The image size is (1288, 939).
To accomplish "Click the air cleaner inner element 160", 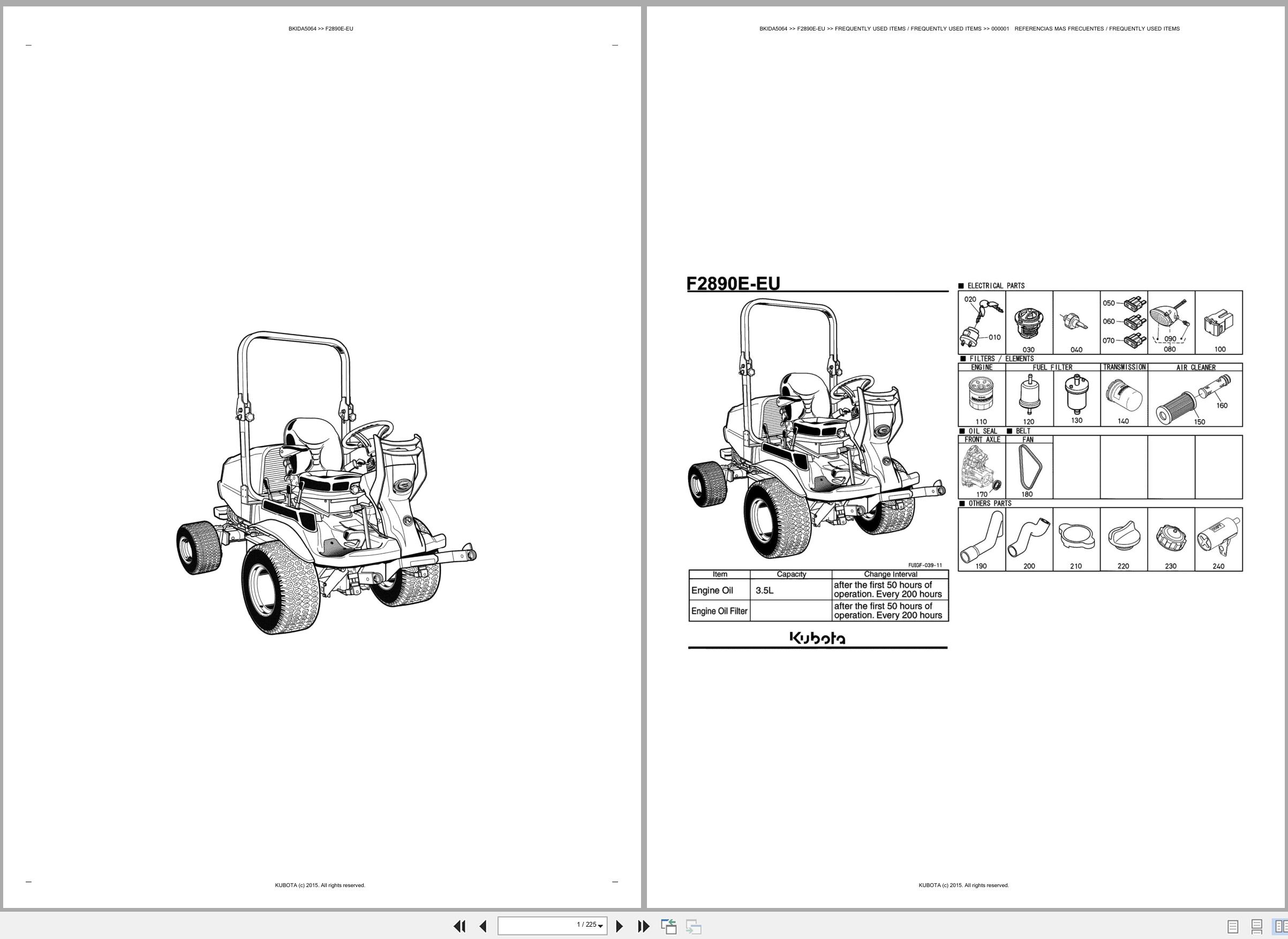I will (1215, 385).
